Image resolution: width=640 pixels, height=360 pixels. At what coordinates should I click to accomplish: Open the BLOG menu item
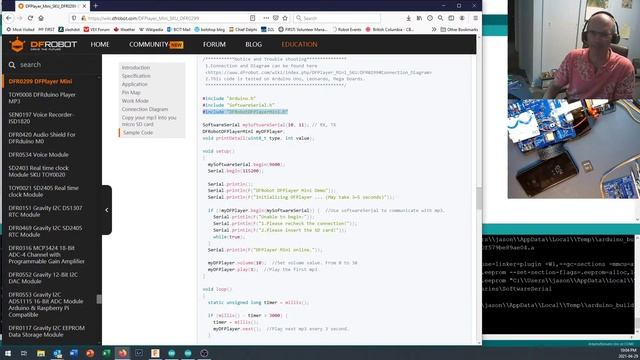point(253,44)
